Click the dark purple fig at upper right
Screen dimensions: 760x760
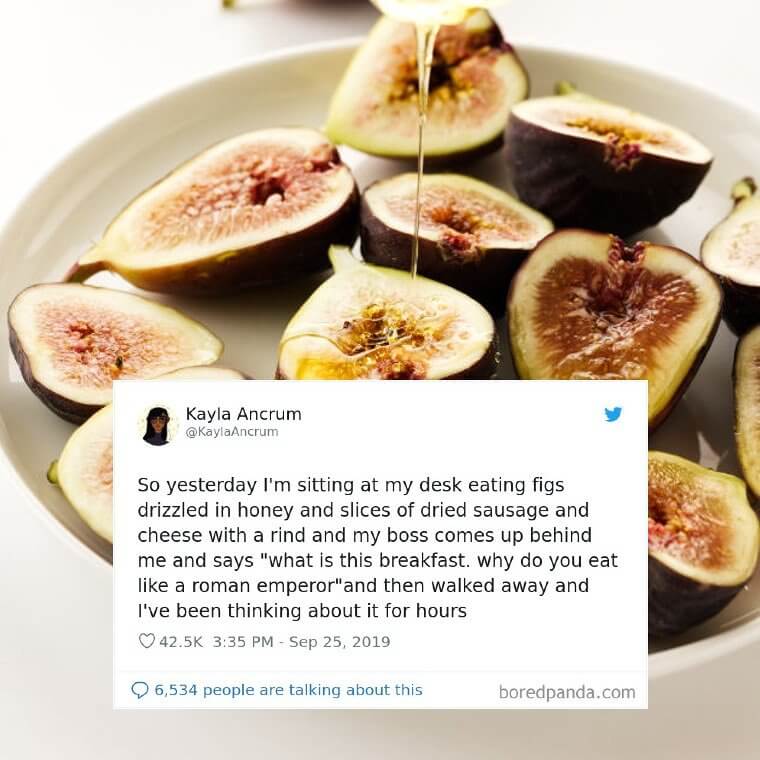coord(607,162)
